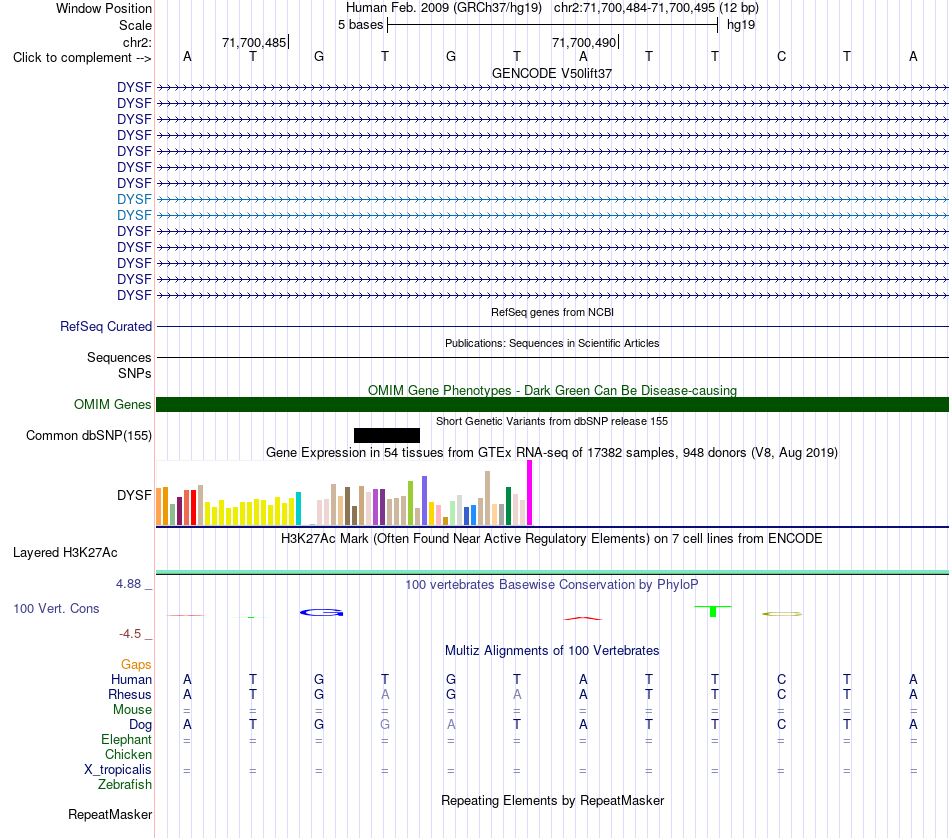Viewport: 950px width, 838px height.
Task: Click the black dbSNP variant block
Action: (x=387, y=435)
